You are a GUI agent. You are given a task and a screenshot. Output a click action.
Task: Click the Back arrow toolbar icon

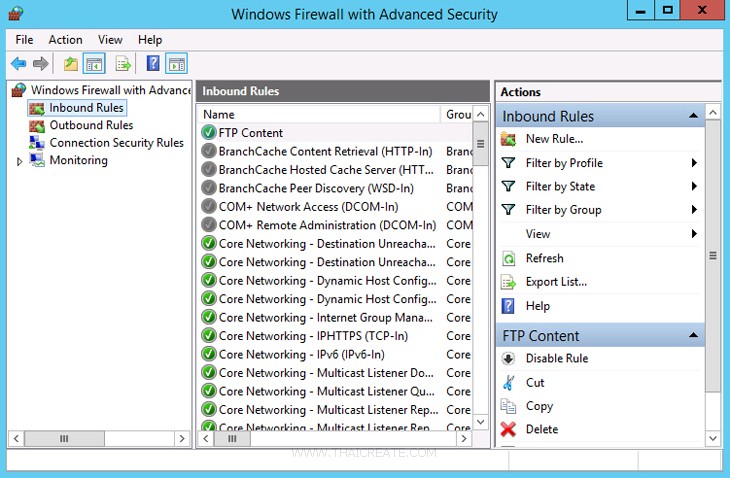[19, 63]
